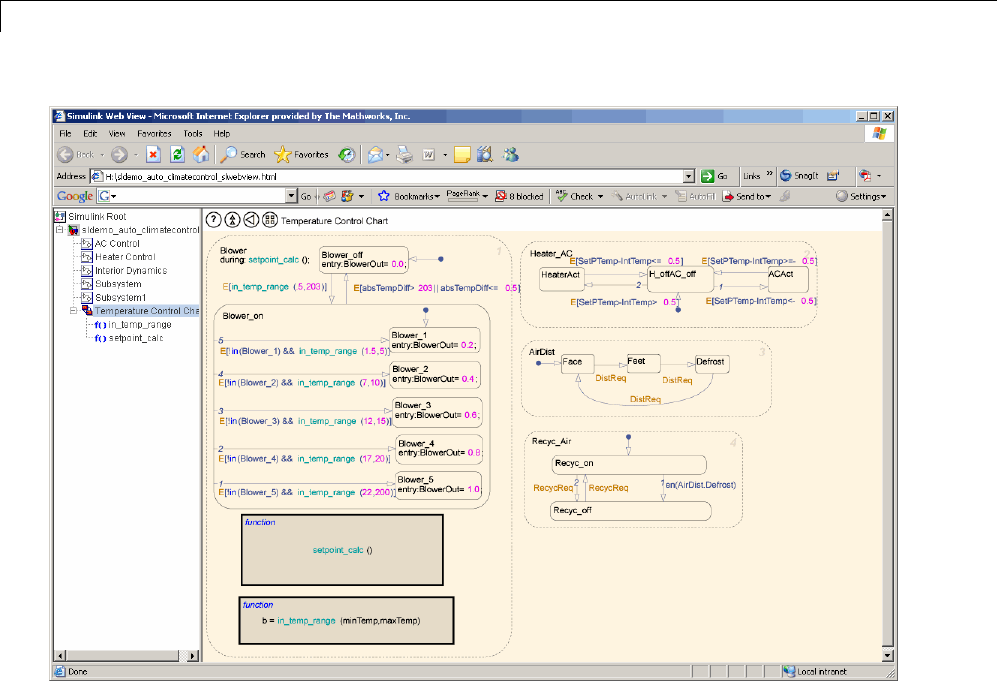The width and height of the screenshot is (997, 681).
Task: Open the address bar dropdown arrow
Action: [689, 176]
